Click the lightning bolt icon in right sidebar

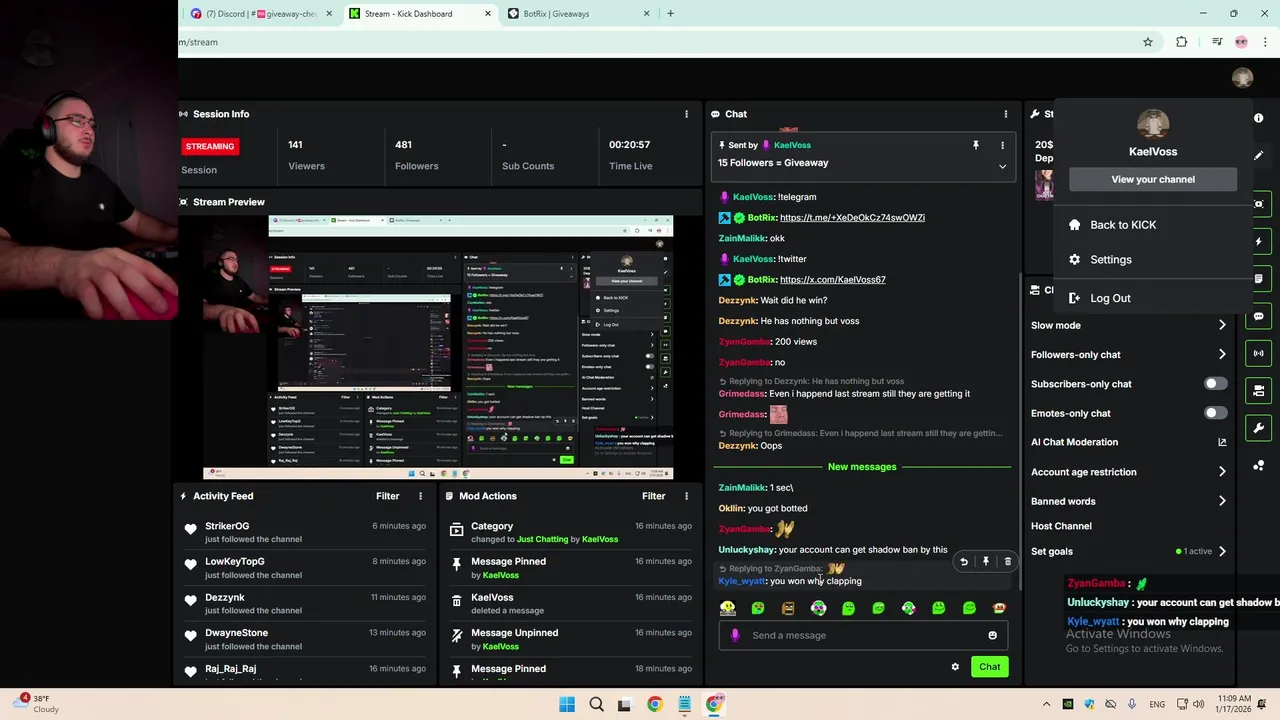(x=1258, y=241)
